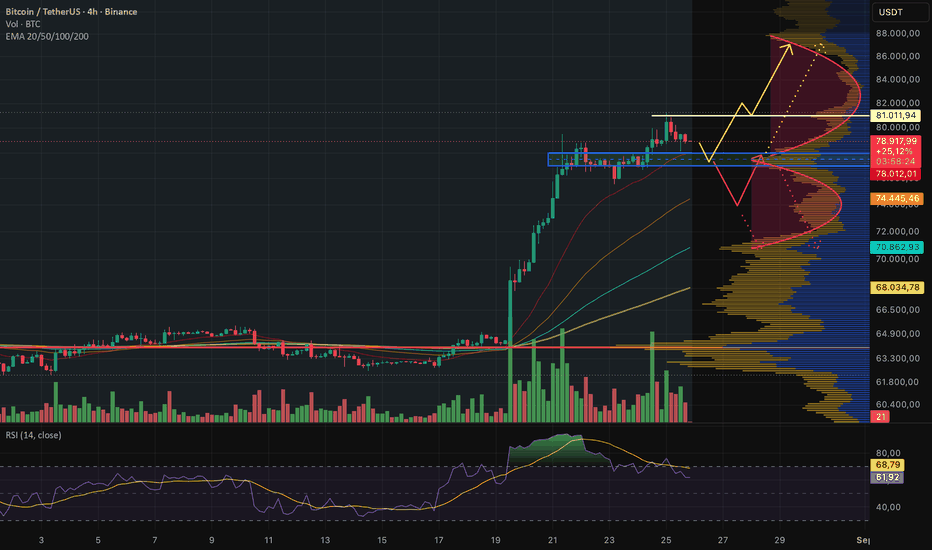This screenshot has width=932, height=550.
Task: Select the Vol · BTC indicator label
Action: pyautogui.click(x=23, y=24)
